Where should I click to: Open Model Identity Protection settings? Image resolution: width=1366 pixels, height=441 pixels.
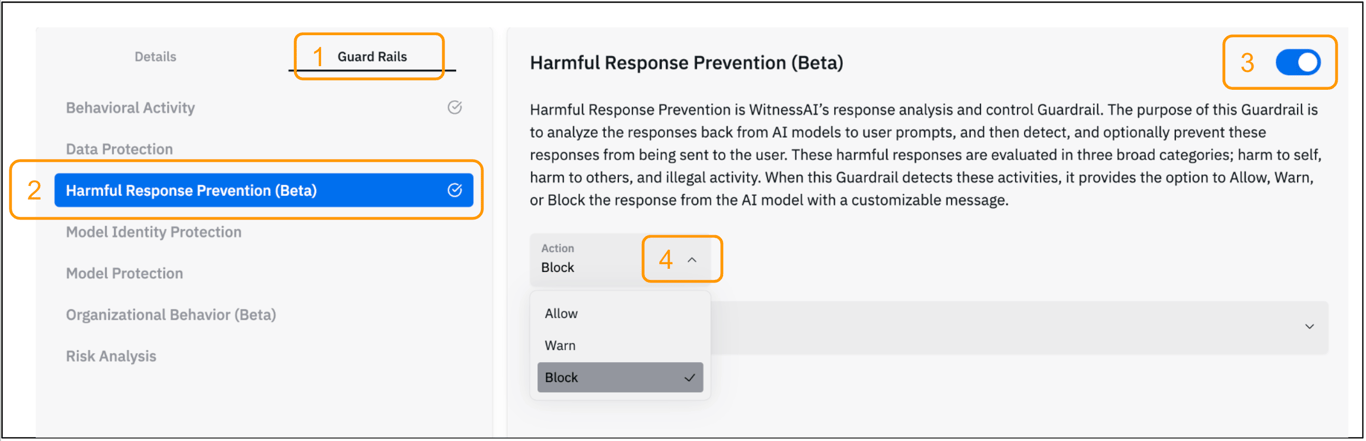tap(153, 232)
